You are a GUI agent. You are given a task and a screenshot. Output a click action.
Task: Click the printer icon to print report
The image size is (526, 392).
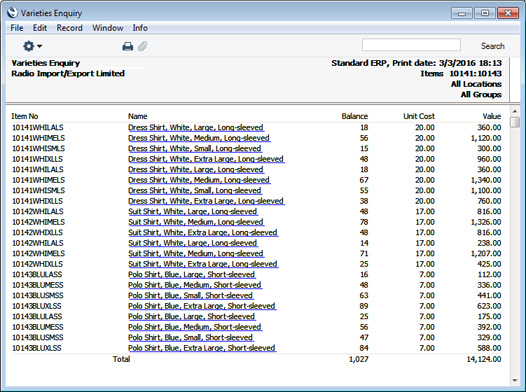(127, 46)
